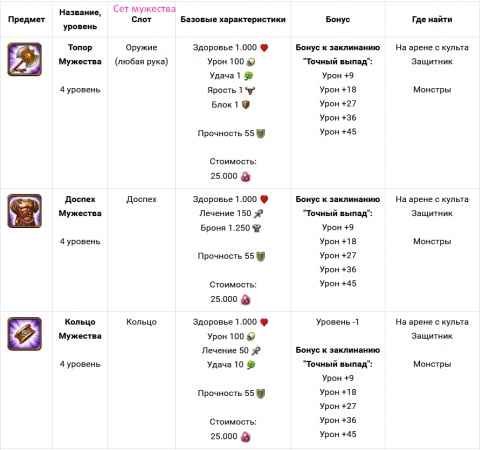Click the armor icon beside Броня 1.250
The height and width of the screenshot is (450, 482).
(x=257, y=228)
